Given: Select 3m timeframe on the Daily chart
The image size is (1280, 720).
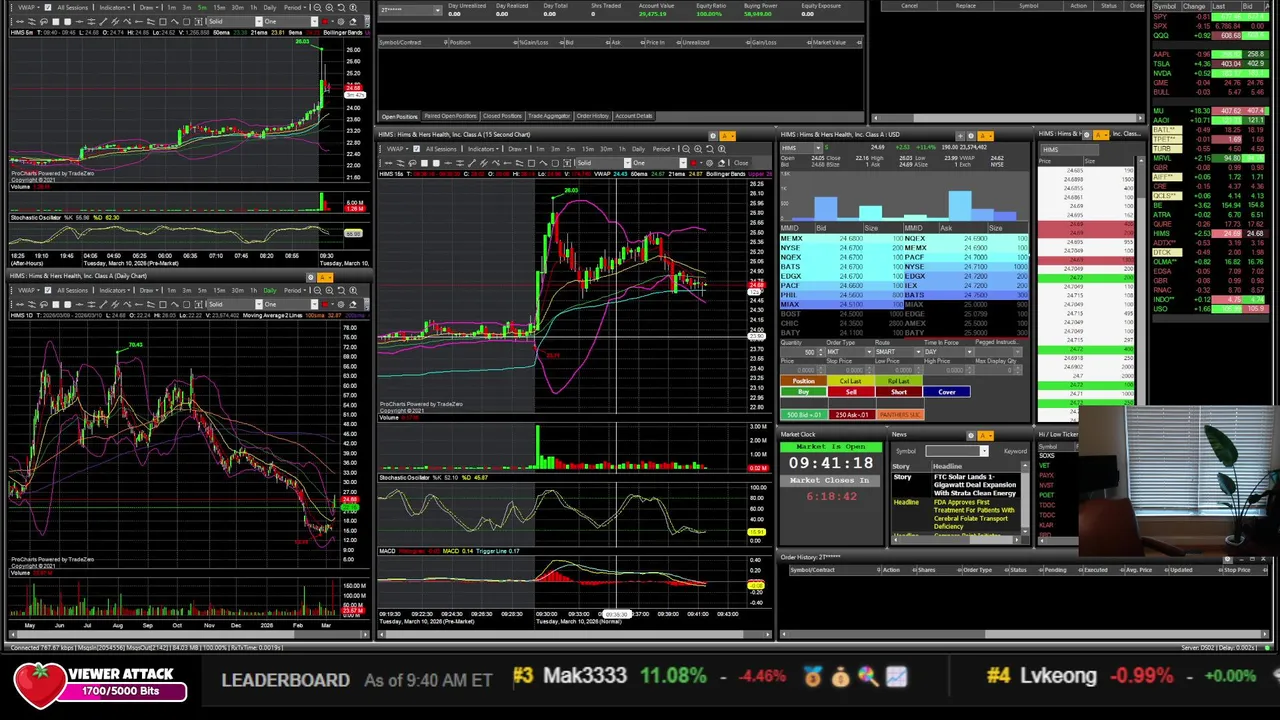Looking at the screenshot, I should coord(186,291).
